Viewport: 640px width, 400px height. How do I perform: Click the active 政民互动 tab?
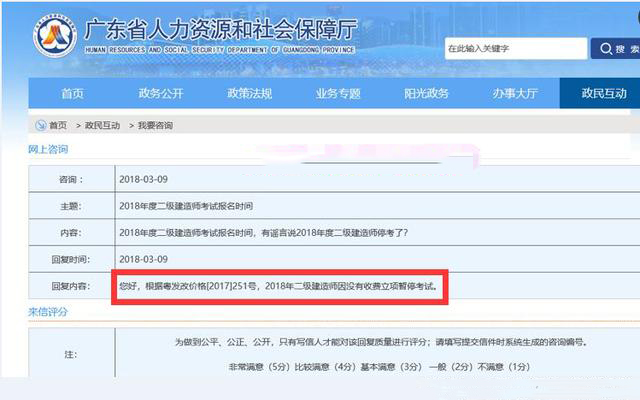pyautogui.click(x=604, y=93)
